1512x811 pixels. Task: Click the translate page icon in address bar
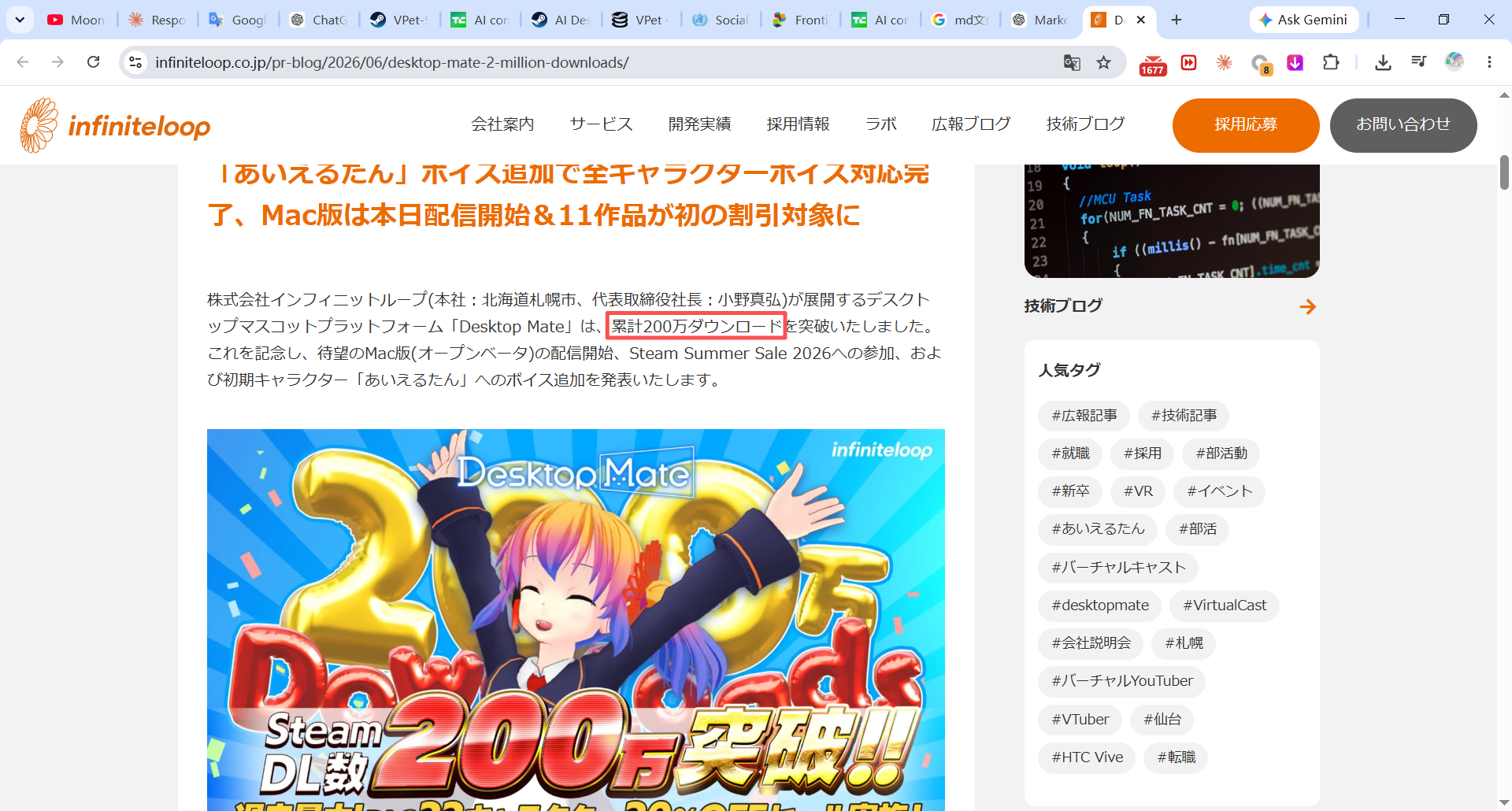[1072, 62]
